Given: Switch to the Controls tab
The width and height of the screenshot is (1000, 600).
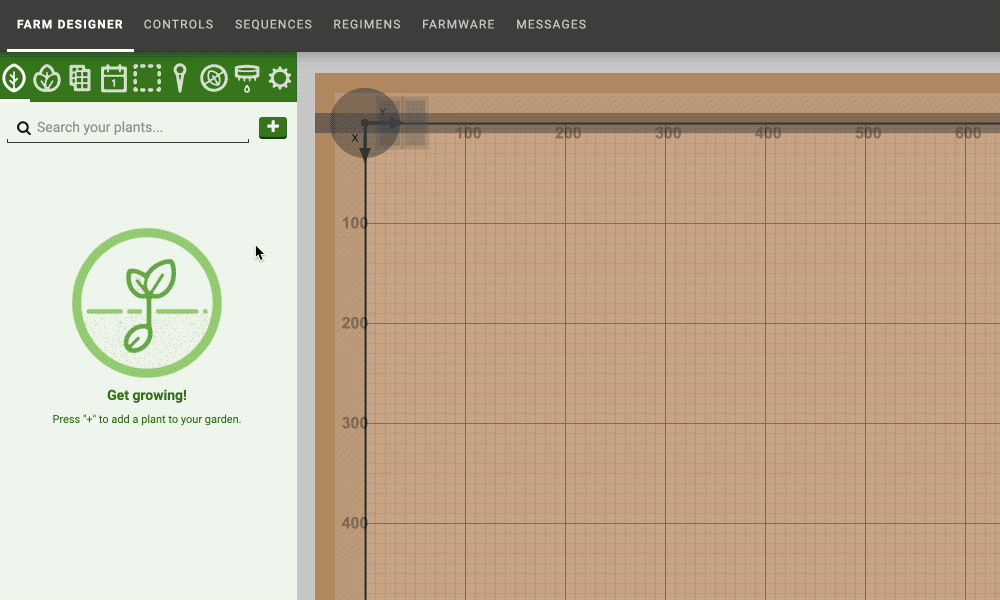Looking at the screenshot, I should [178, 25].
